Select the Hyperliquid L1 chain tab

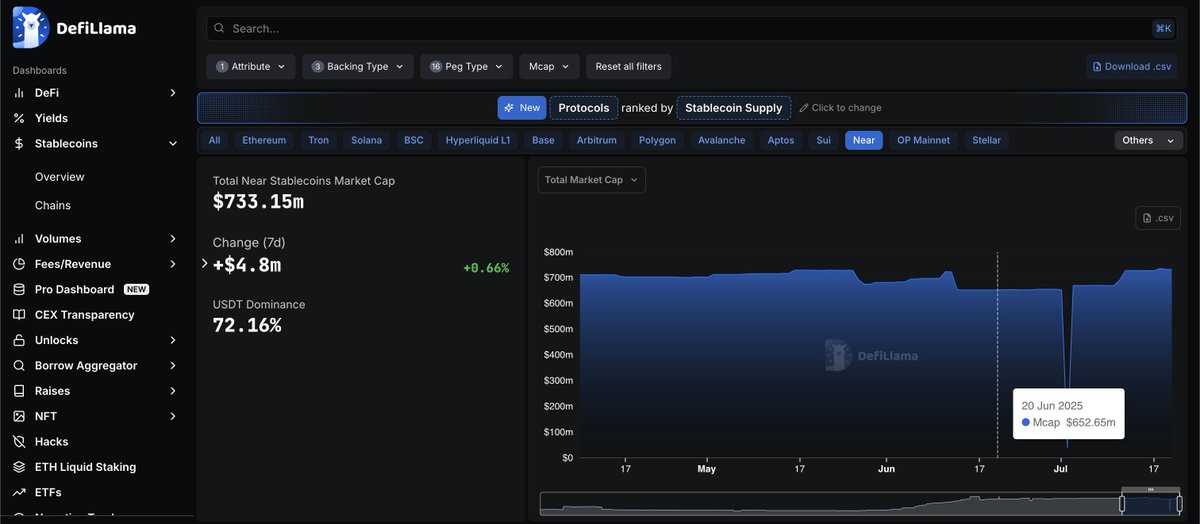pos(478,140)
